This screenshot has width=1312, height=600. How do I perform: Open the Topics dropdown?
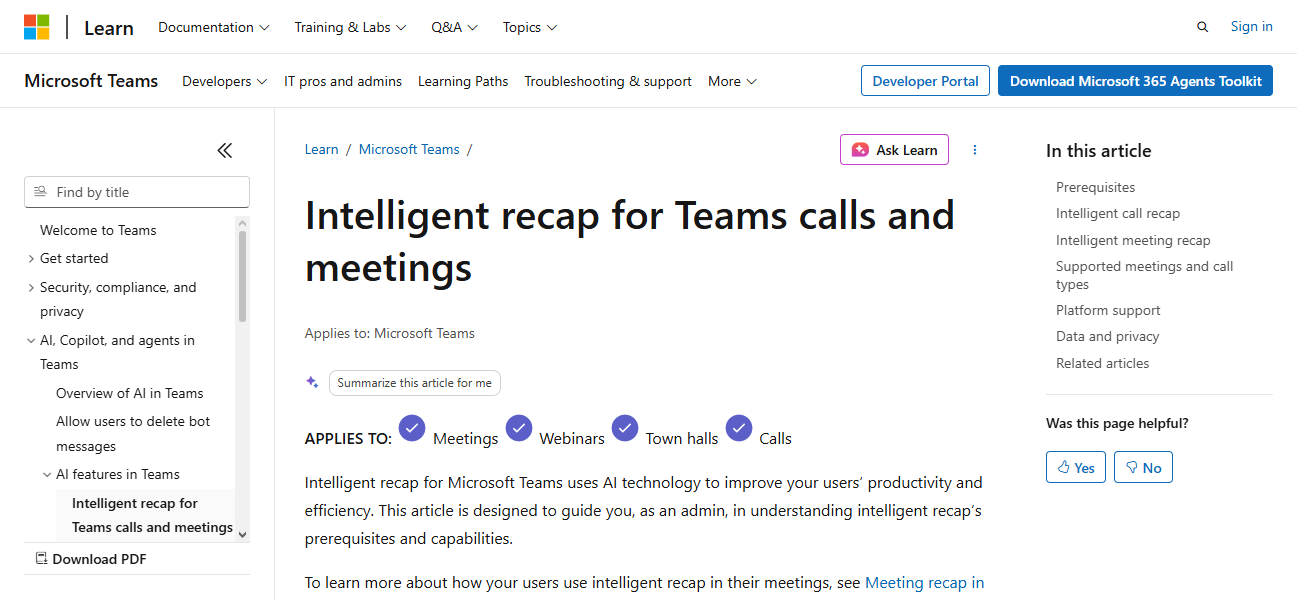pos(529,27)
